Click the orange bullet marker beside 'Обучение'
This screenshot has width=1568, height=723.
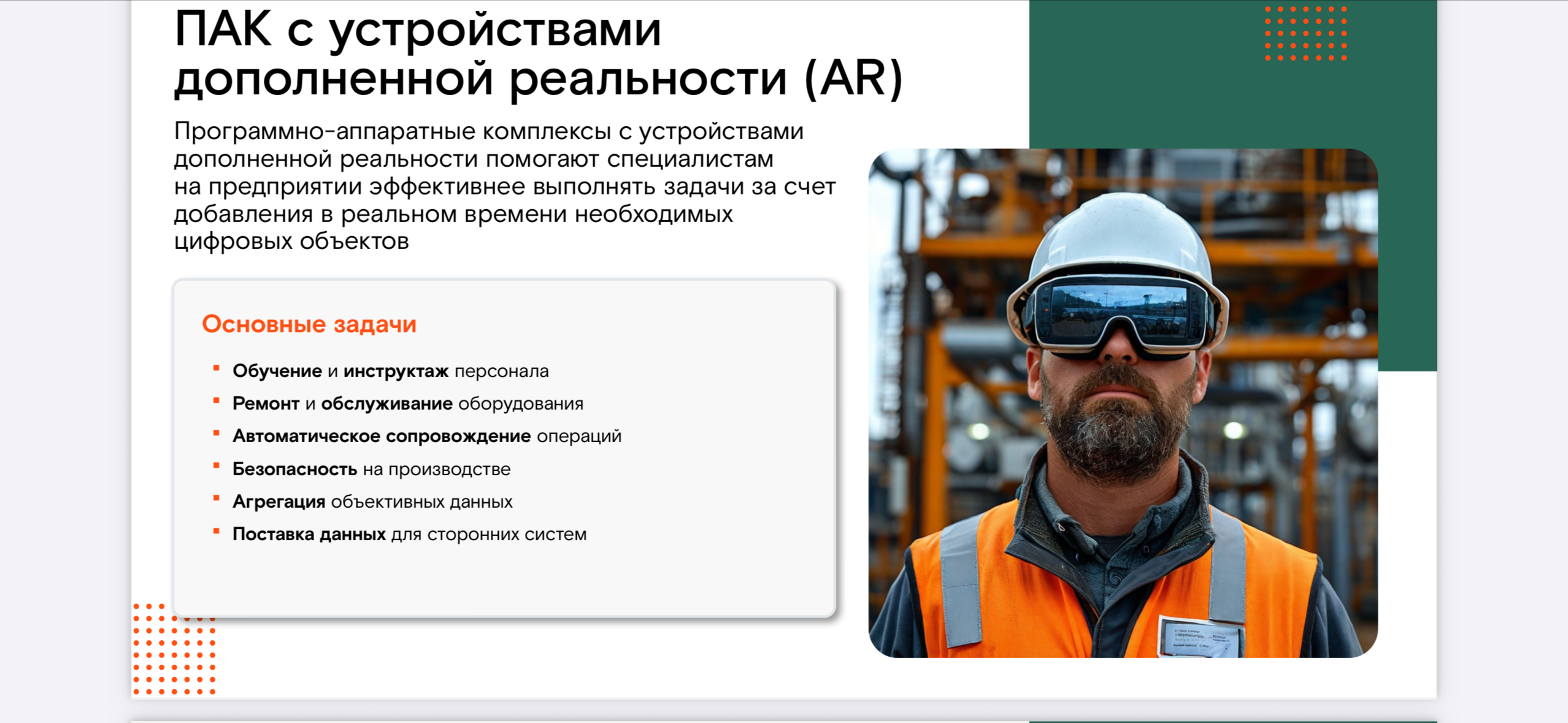coord(216,369)
